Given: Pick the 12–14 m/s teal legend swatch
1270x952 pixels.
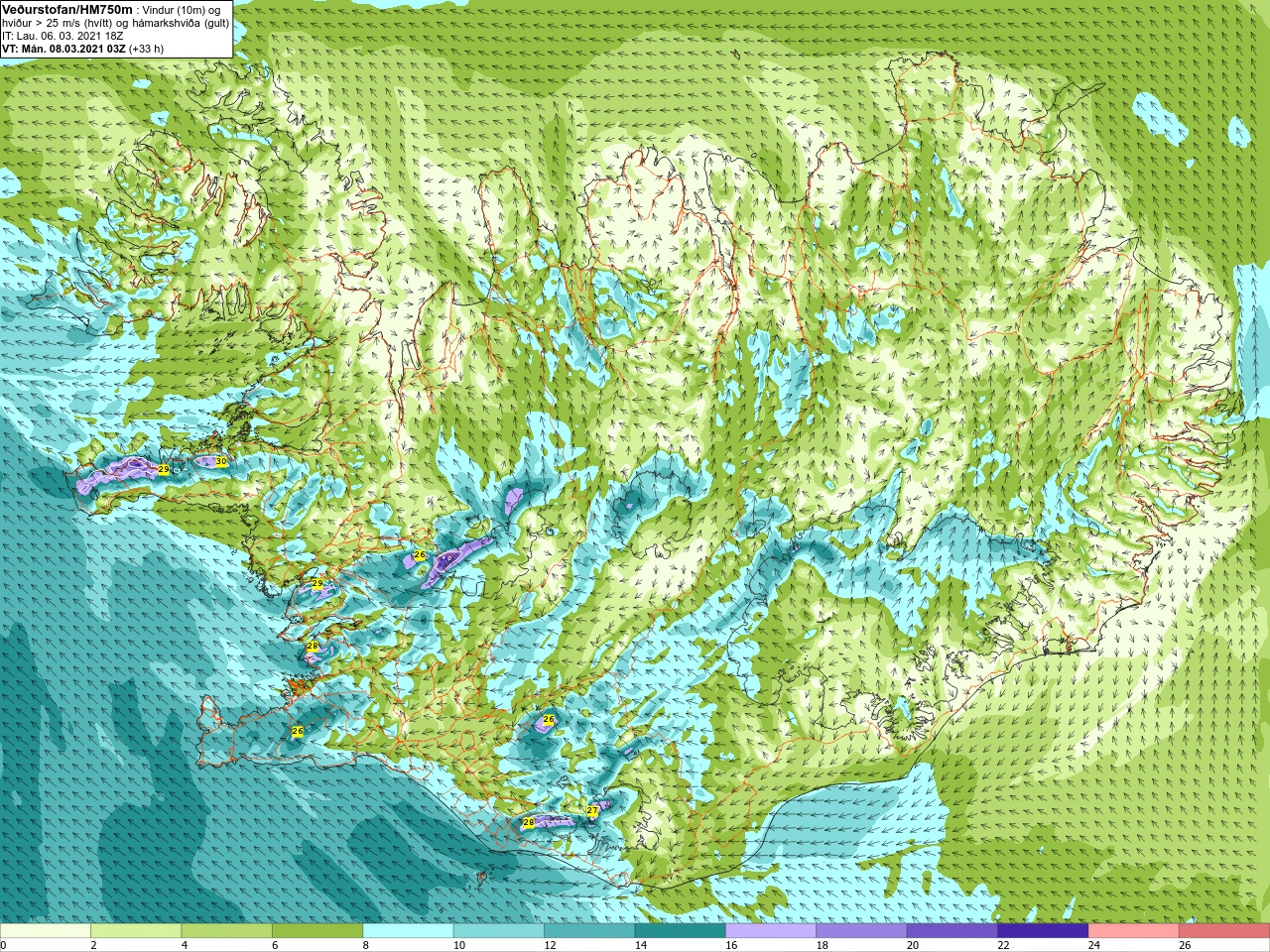Looking at the screenshot, I should [x=589, y=931].
